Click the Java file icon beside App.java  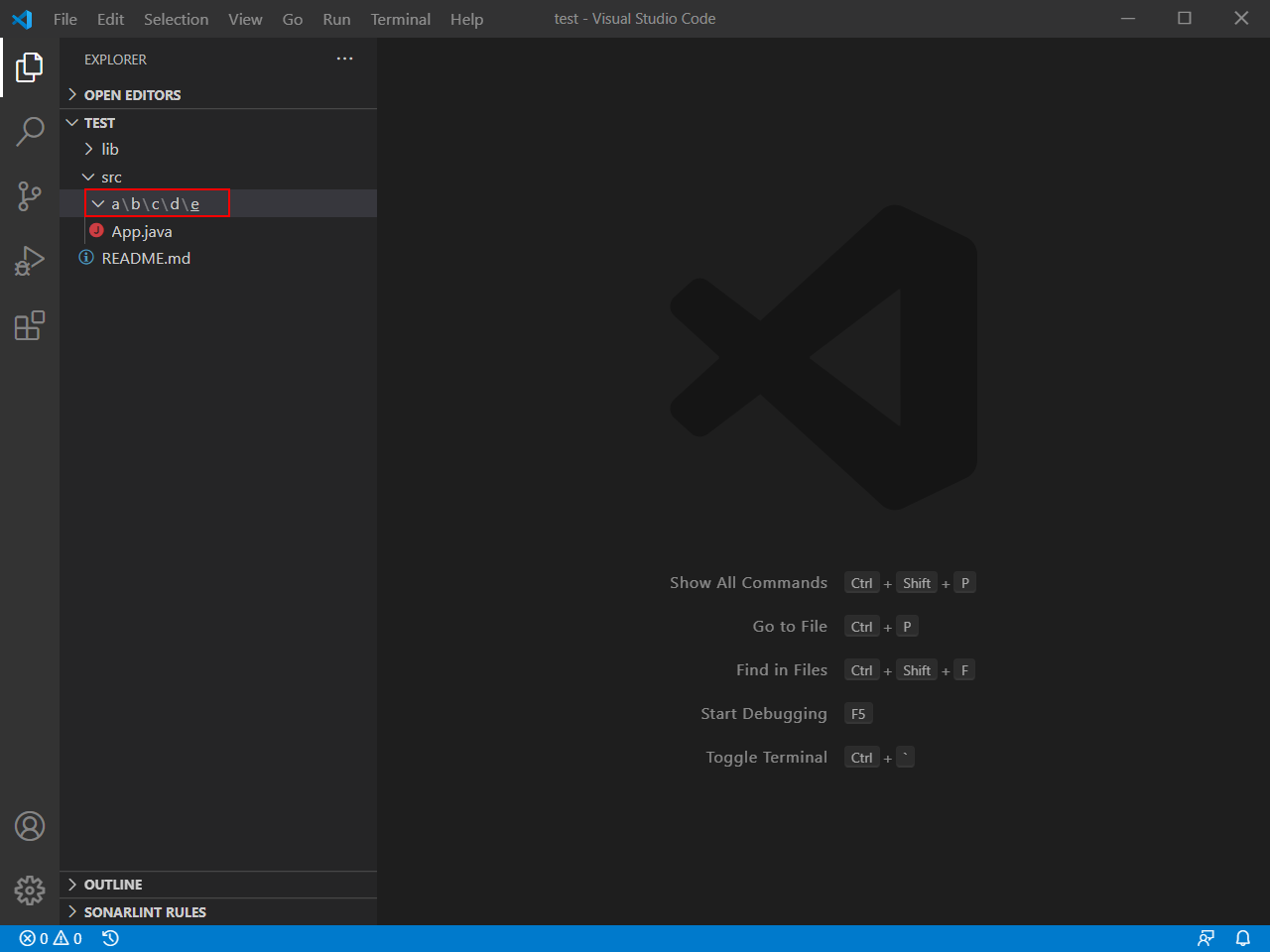click(x=96, y=230)
